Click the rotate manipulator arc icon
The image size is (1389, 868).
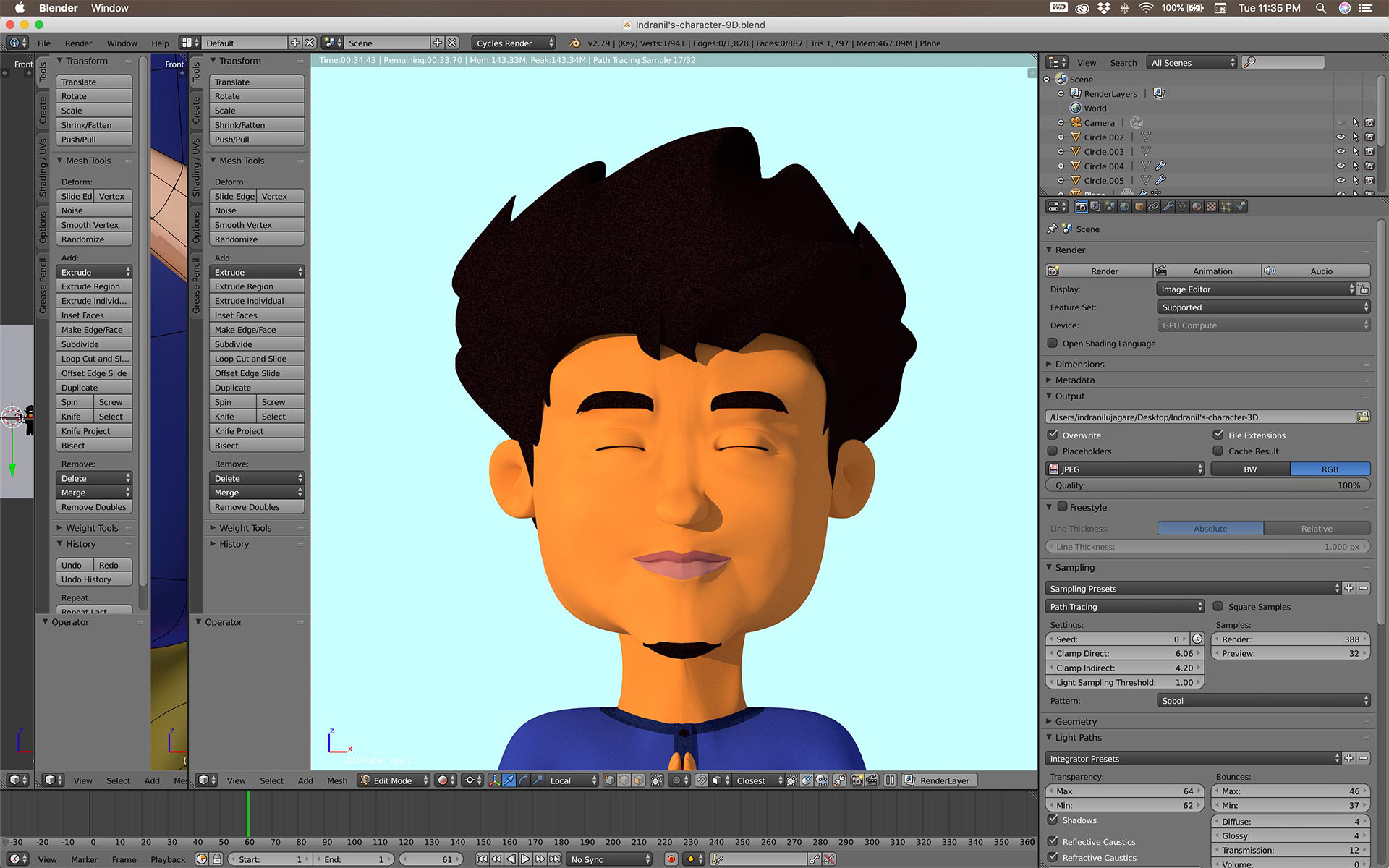point(523,780)
